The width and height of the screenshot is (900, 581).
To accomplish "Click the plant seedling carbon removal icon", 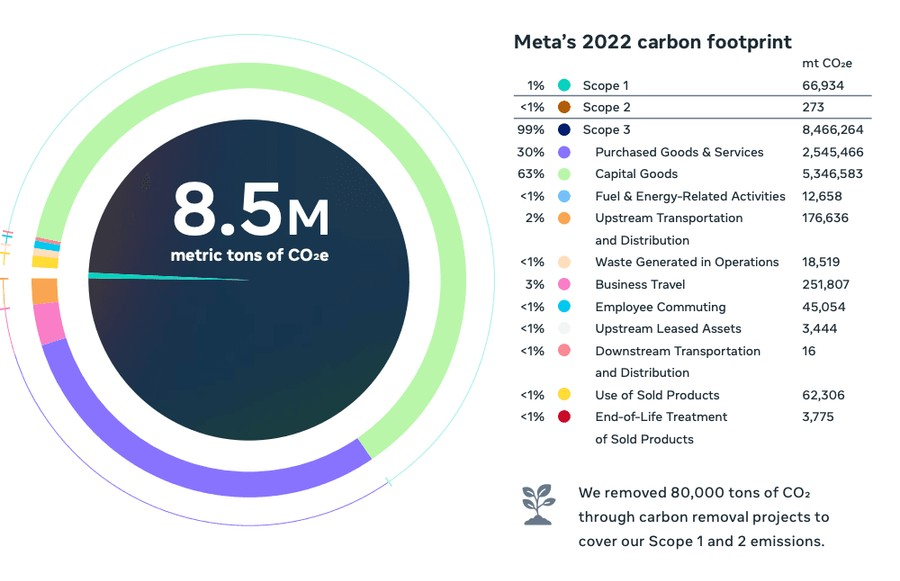I will (x=538, y=505).
